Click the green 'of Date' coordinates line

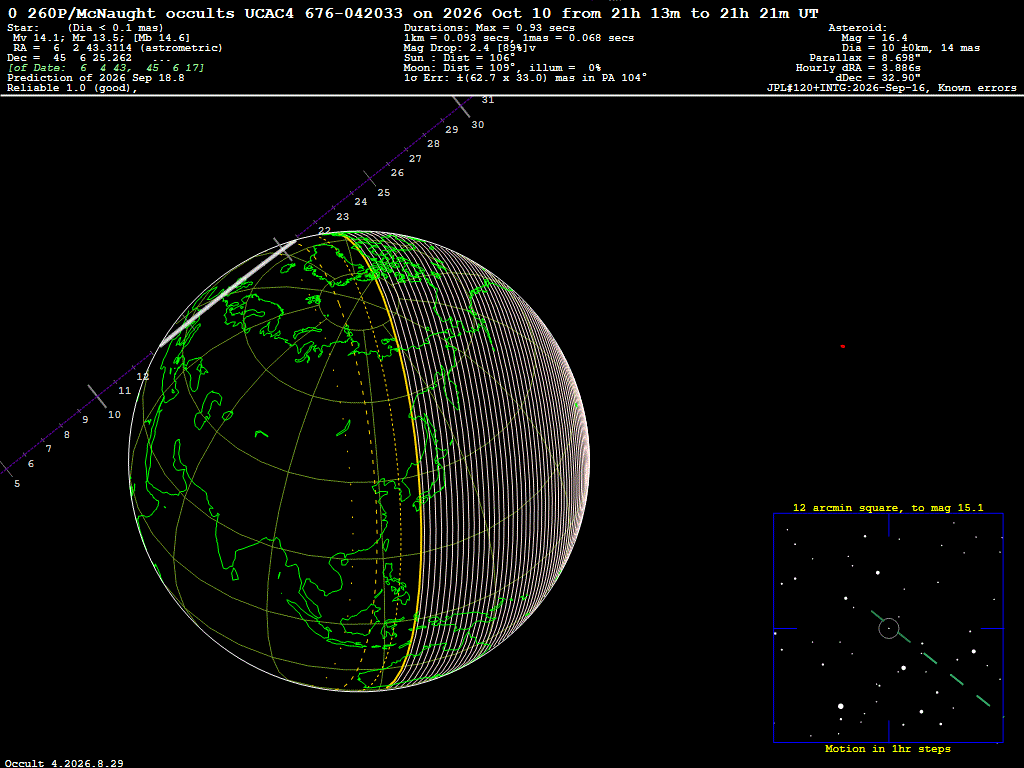pos(106,68)
